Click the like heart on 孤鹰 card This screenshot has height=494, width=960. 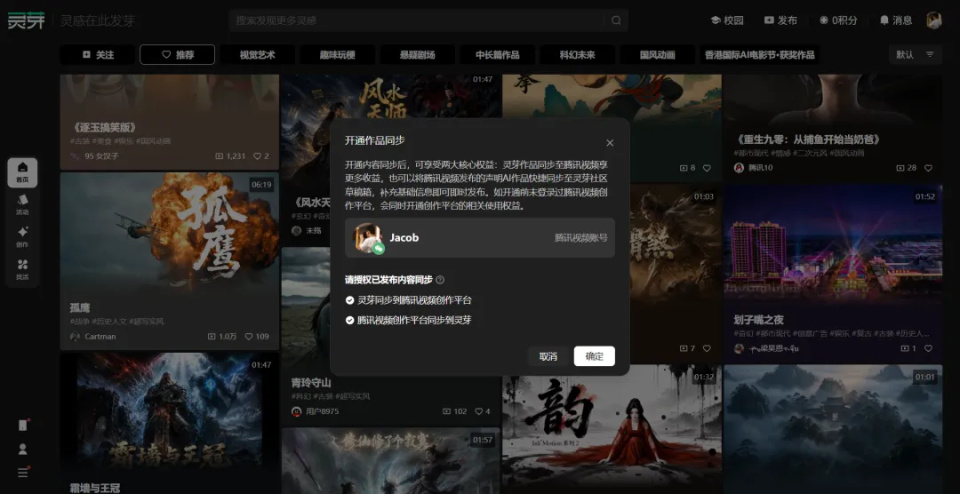(x=249, y=336)
